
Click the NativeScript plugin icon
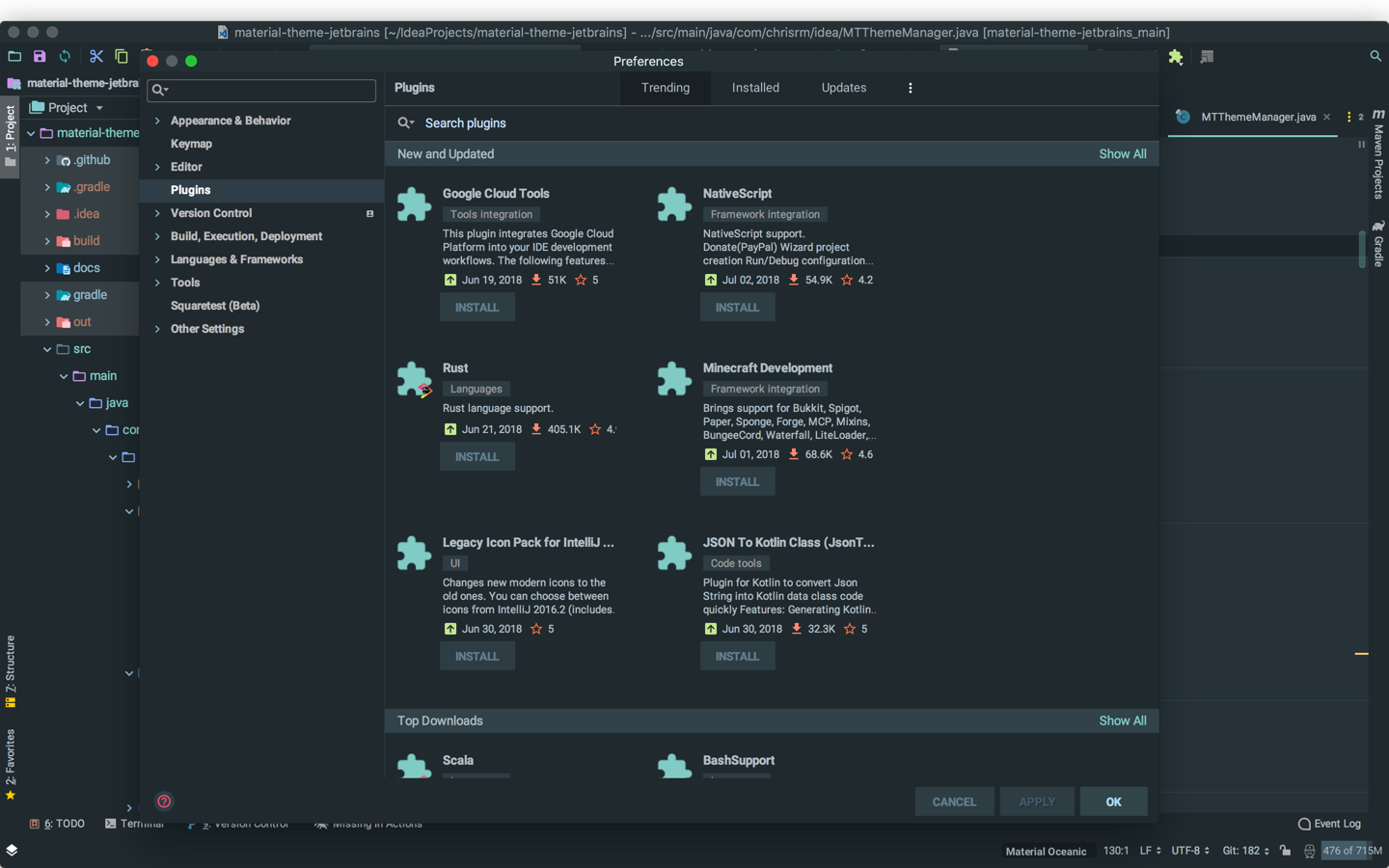674,204
